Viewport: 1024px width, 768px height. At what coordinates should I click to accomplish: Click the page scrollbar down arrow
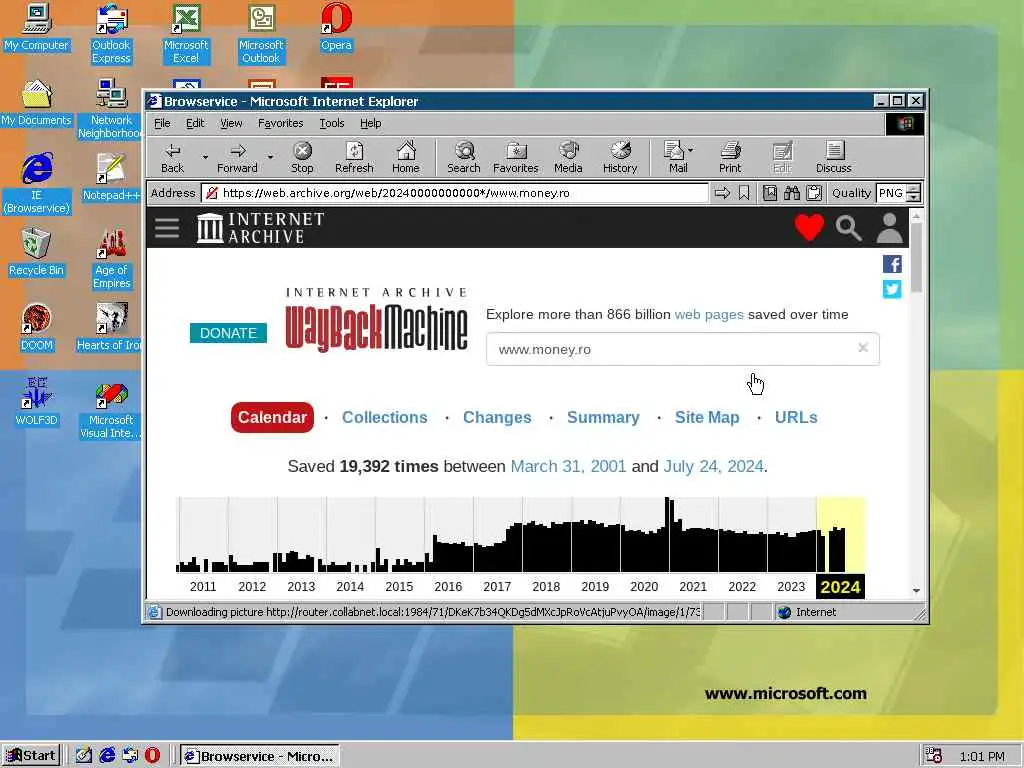916,590
